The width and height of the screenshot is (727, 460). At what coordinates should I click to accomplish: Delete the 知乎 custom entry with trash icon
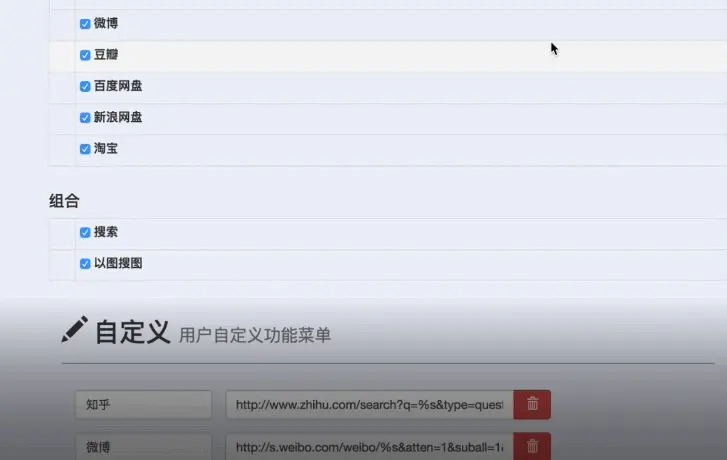[x=532, y=404]
